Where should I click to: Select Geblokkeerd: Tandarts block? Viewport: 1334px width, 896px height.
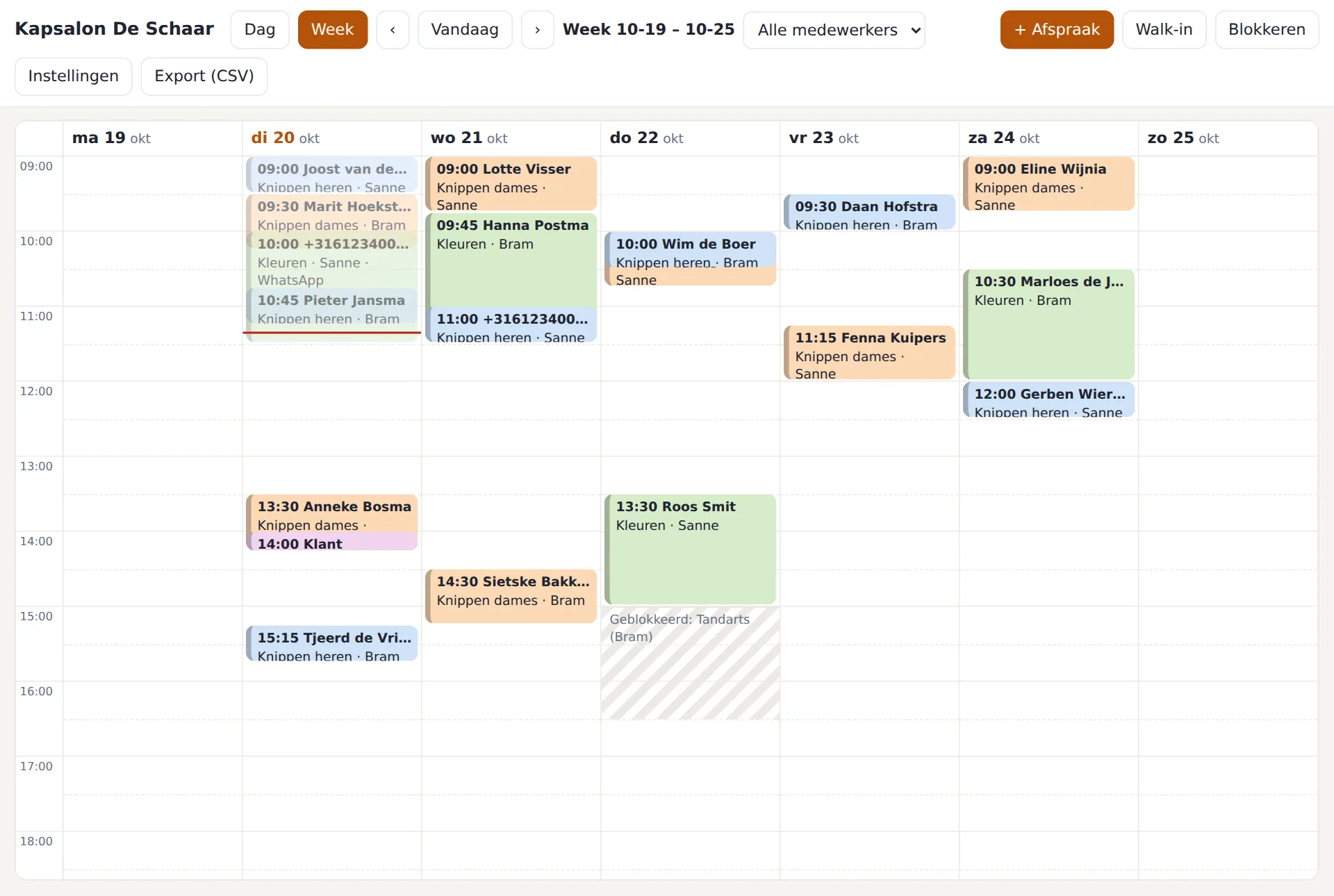tap(690, 663)
